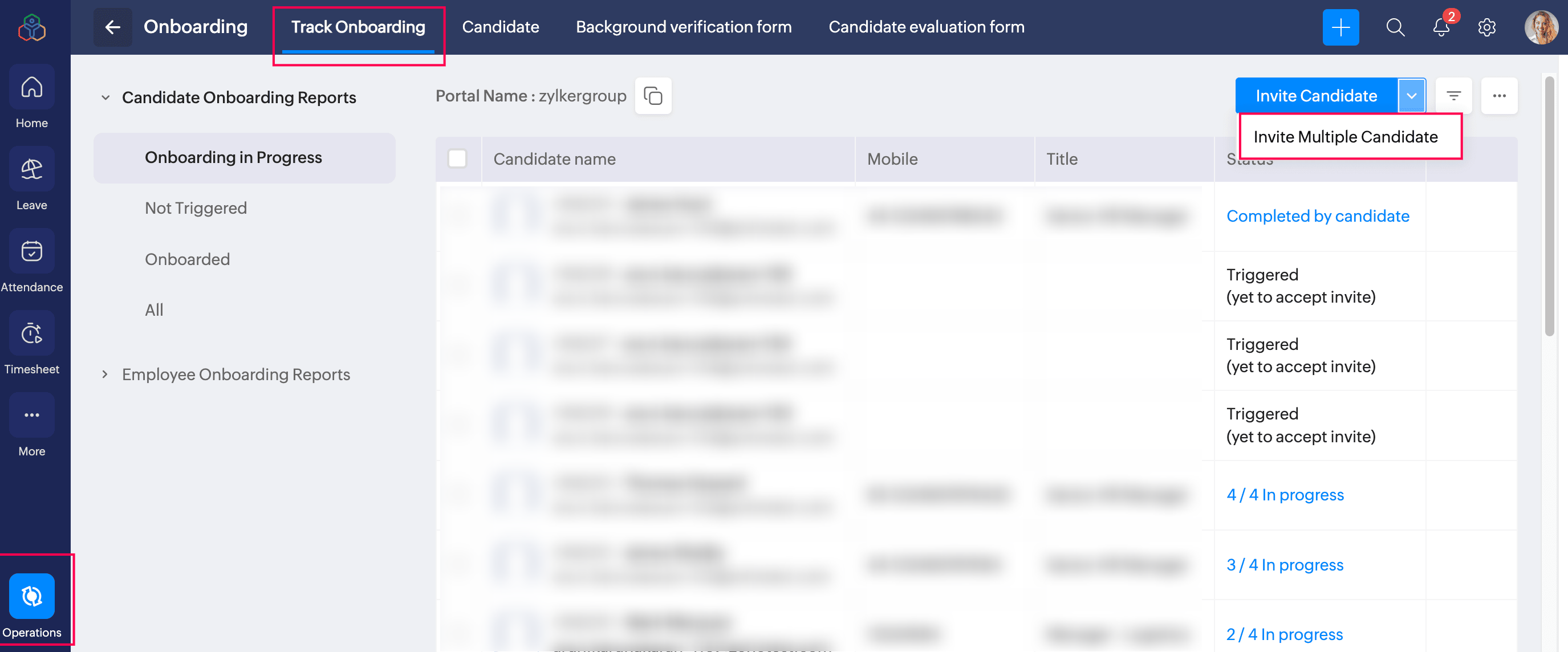
Task: Open the Leave module icon
Action: pyautogui.click(x=32, y=170)
